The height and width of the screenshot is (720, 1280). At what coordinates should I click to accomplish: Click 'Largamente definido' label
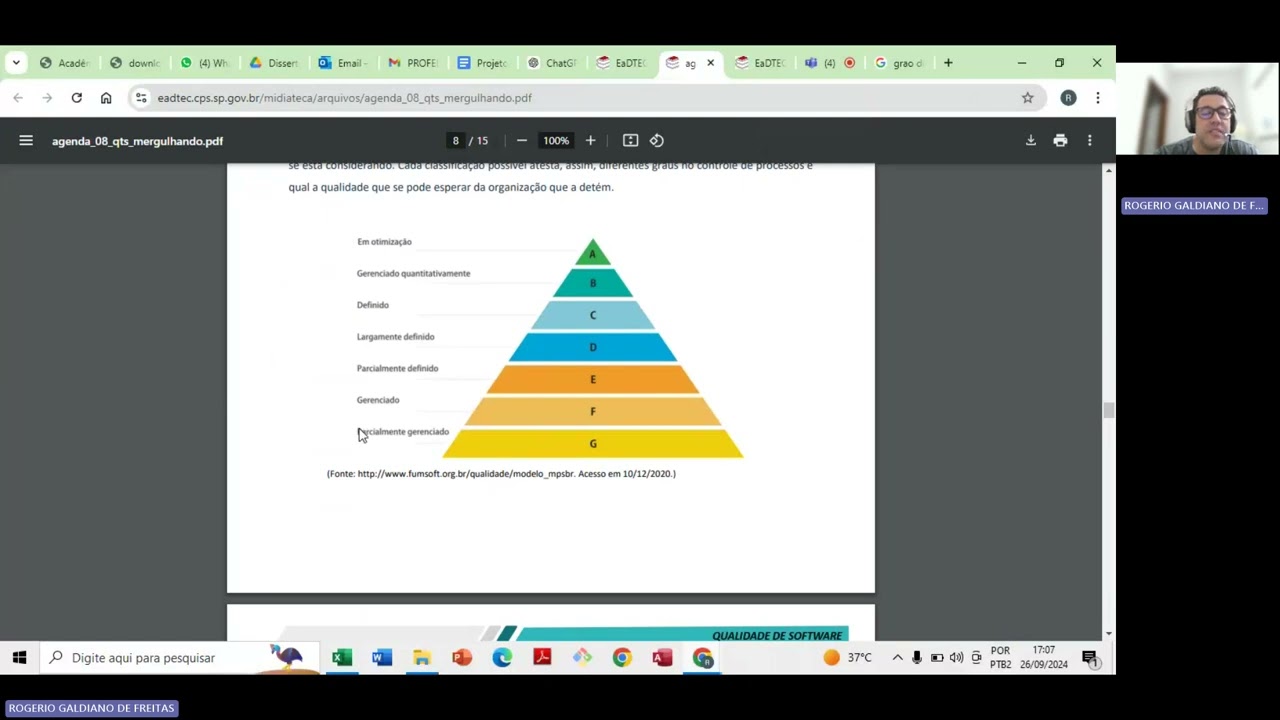(x=395, y=337)
